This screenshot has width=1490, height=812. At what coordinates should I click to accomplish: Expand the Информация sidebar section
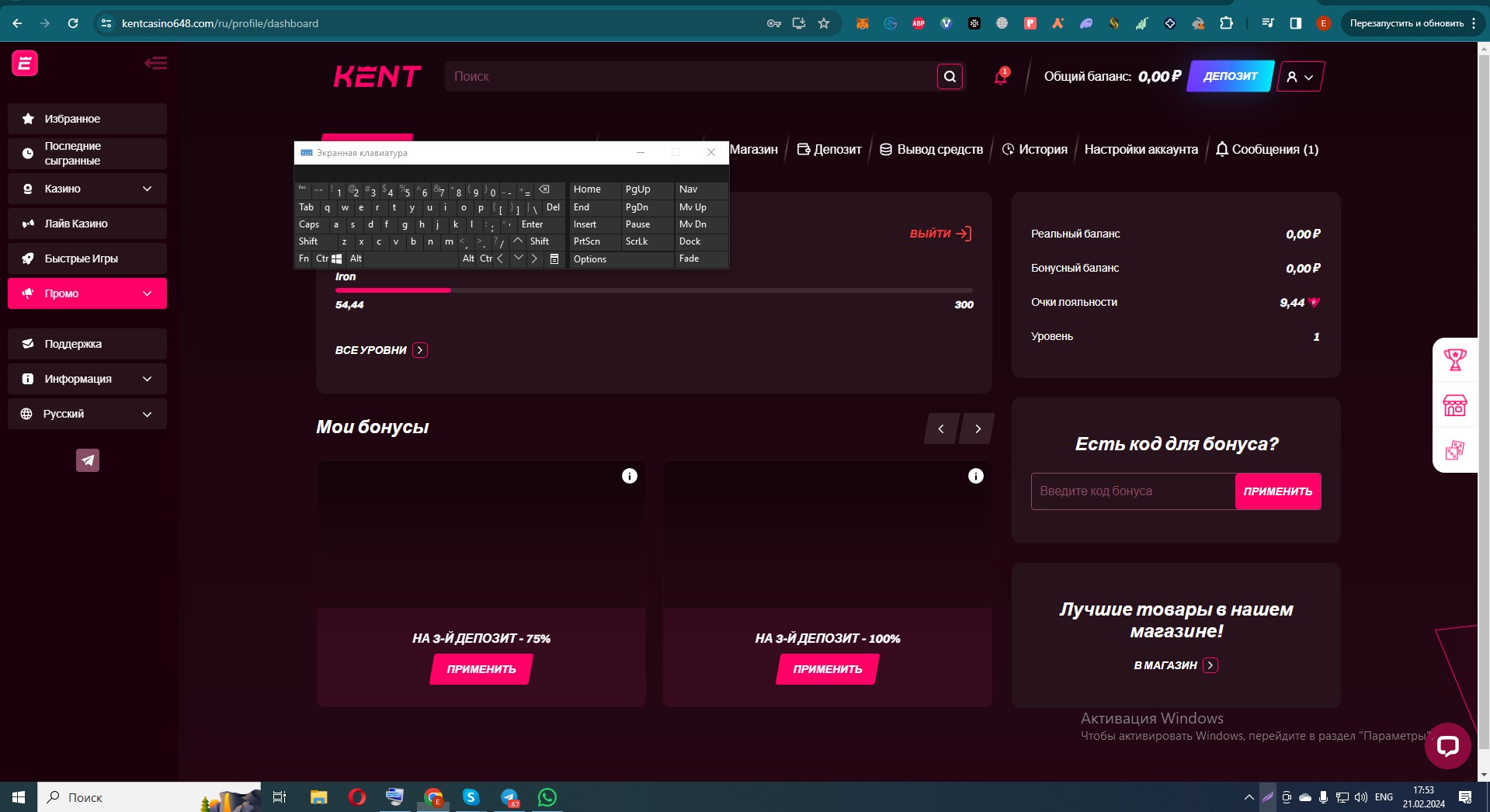click(x=87, y=379)
